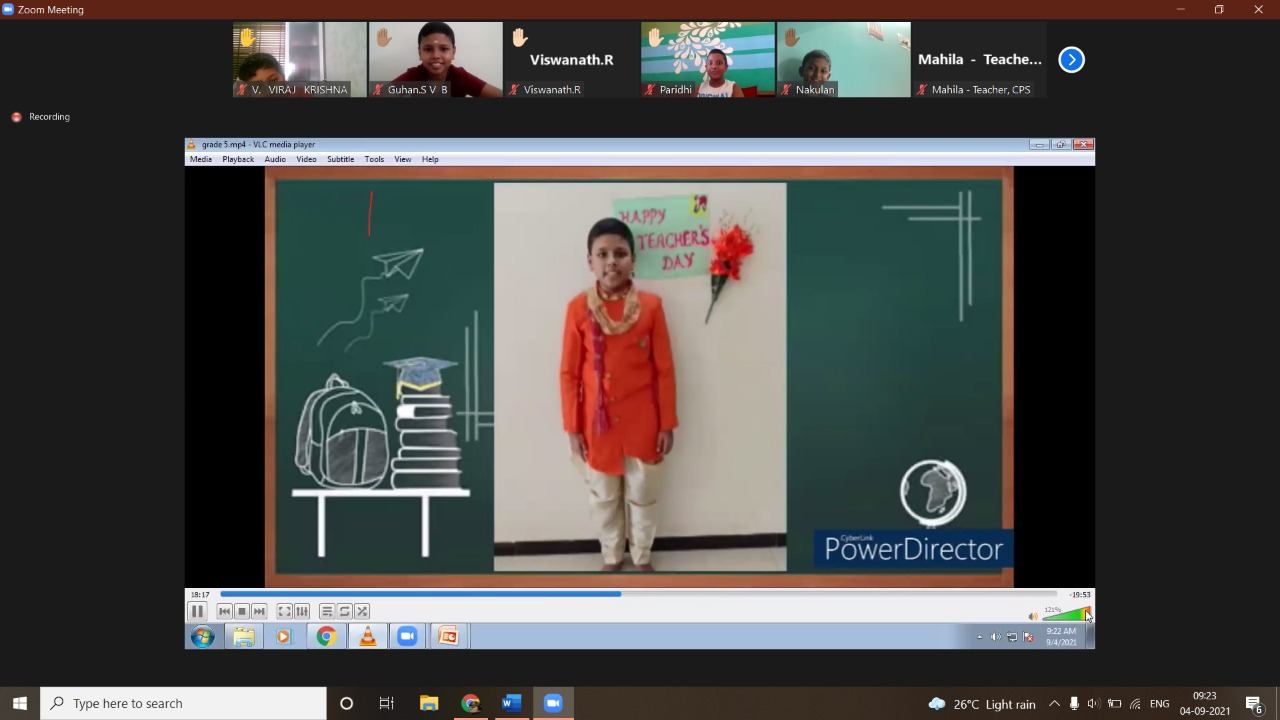
Task: Open Cortana circle icon
Action: point(346,703)
